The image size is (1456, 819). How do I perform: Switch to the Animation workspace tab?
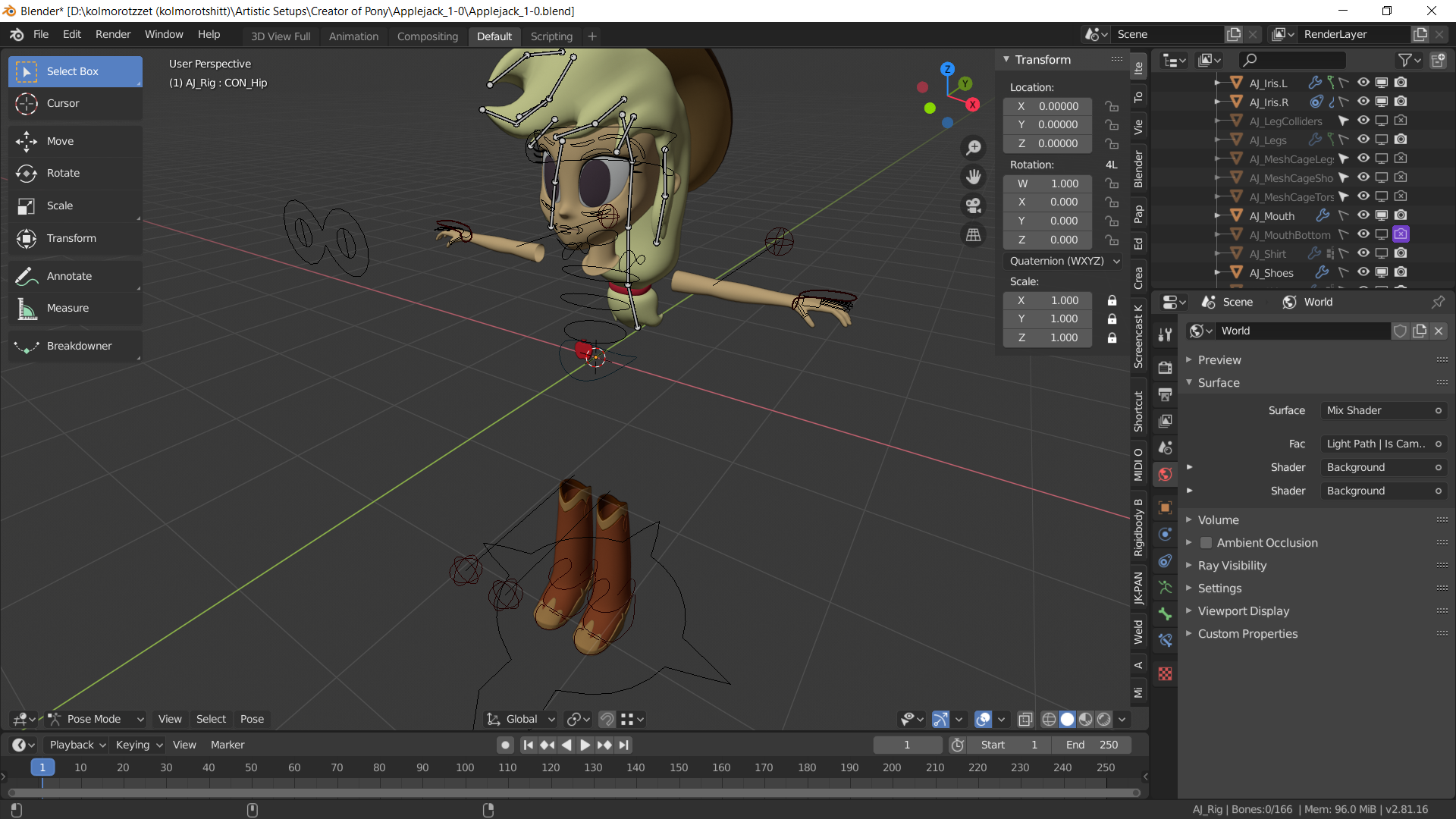353,36
